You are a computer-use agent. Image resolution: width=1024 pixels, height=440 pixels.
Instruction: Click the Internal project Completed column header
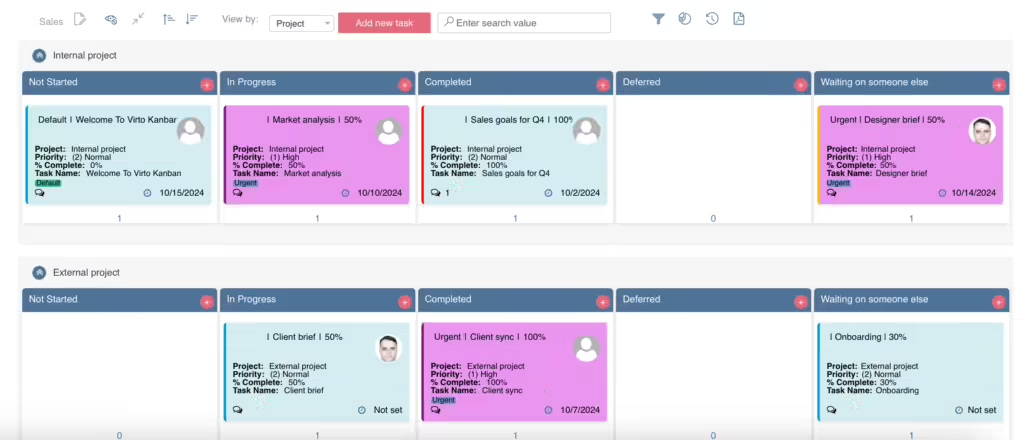pos(515,83)
